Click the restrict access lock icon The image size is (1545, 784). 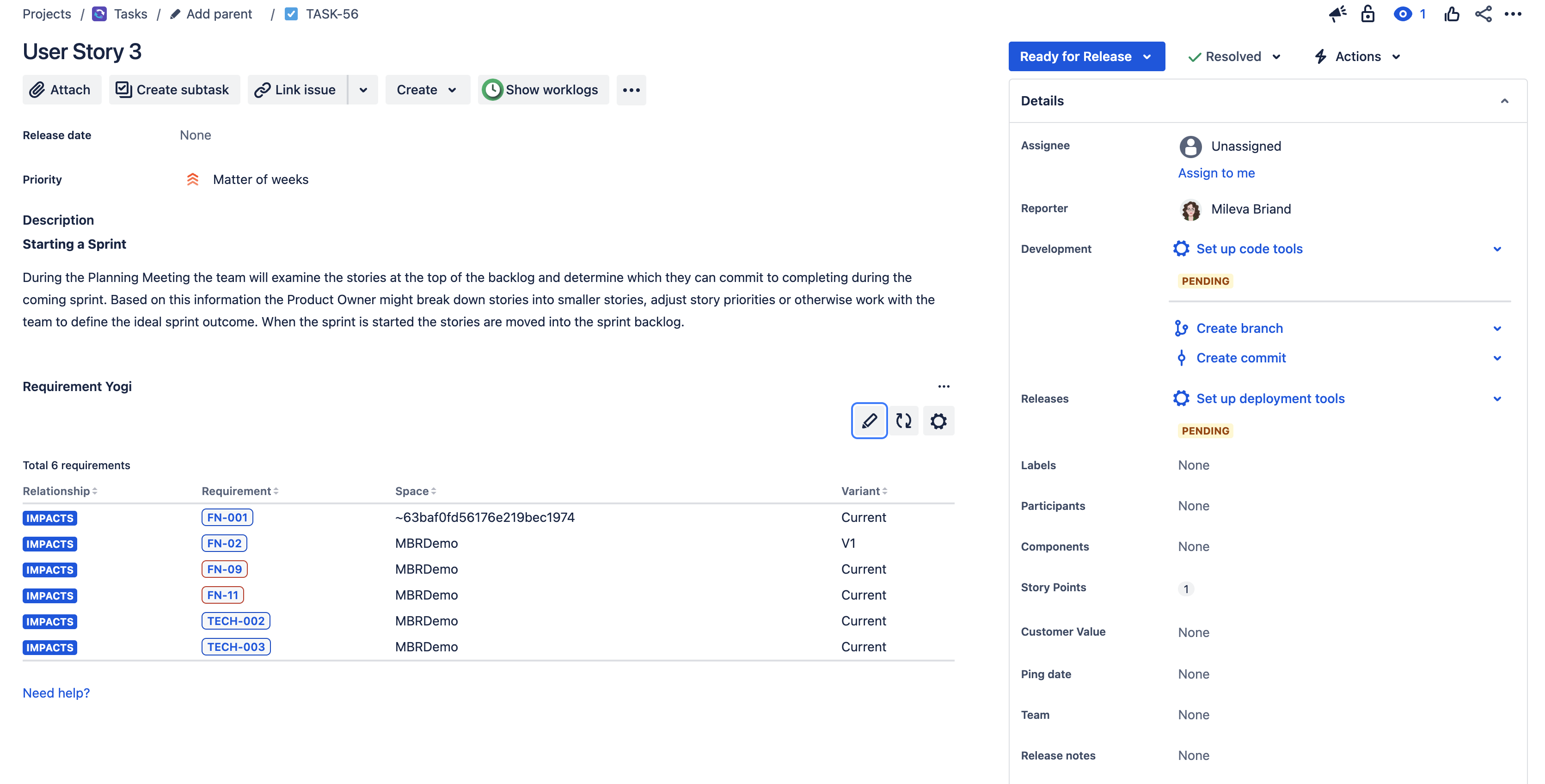[x=1367, y=14]
